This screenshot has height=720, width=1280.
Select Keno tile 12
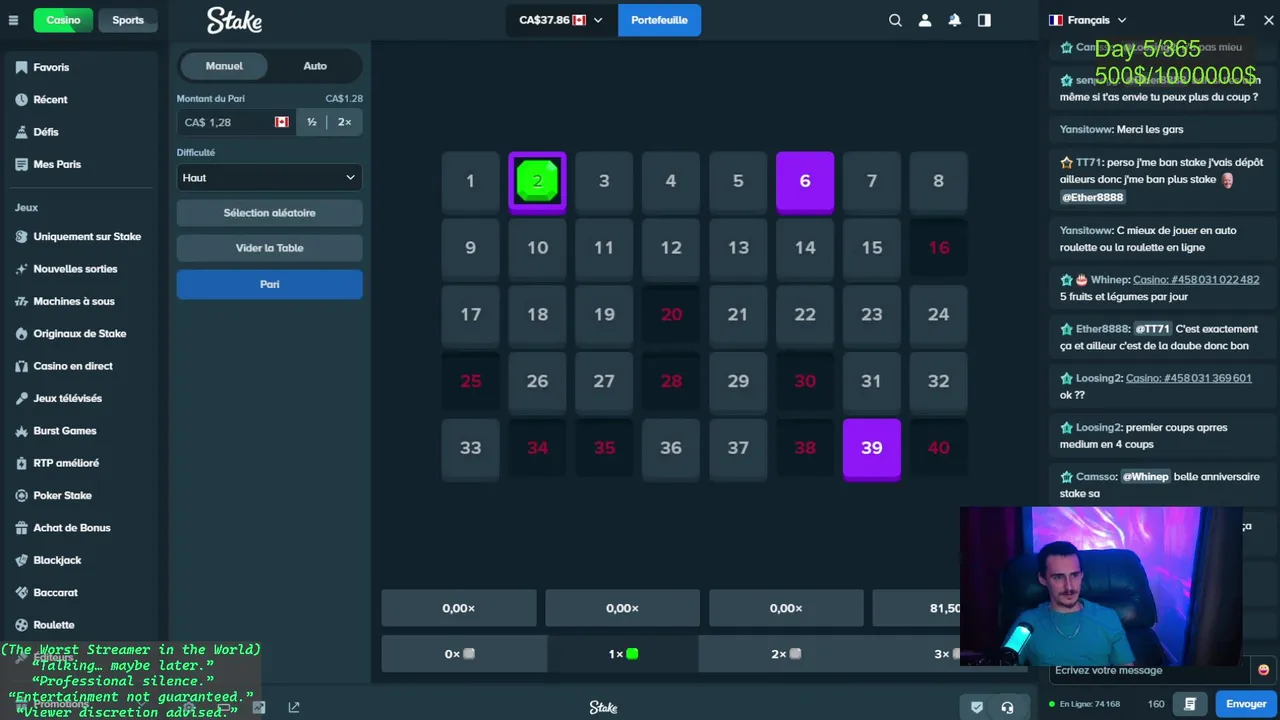[x=671, y=248]
